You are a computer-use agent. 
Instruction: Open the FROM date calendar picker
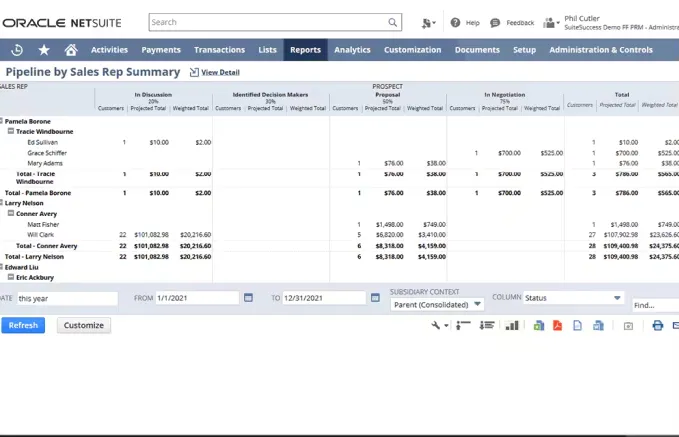tap(248, 298)
